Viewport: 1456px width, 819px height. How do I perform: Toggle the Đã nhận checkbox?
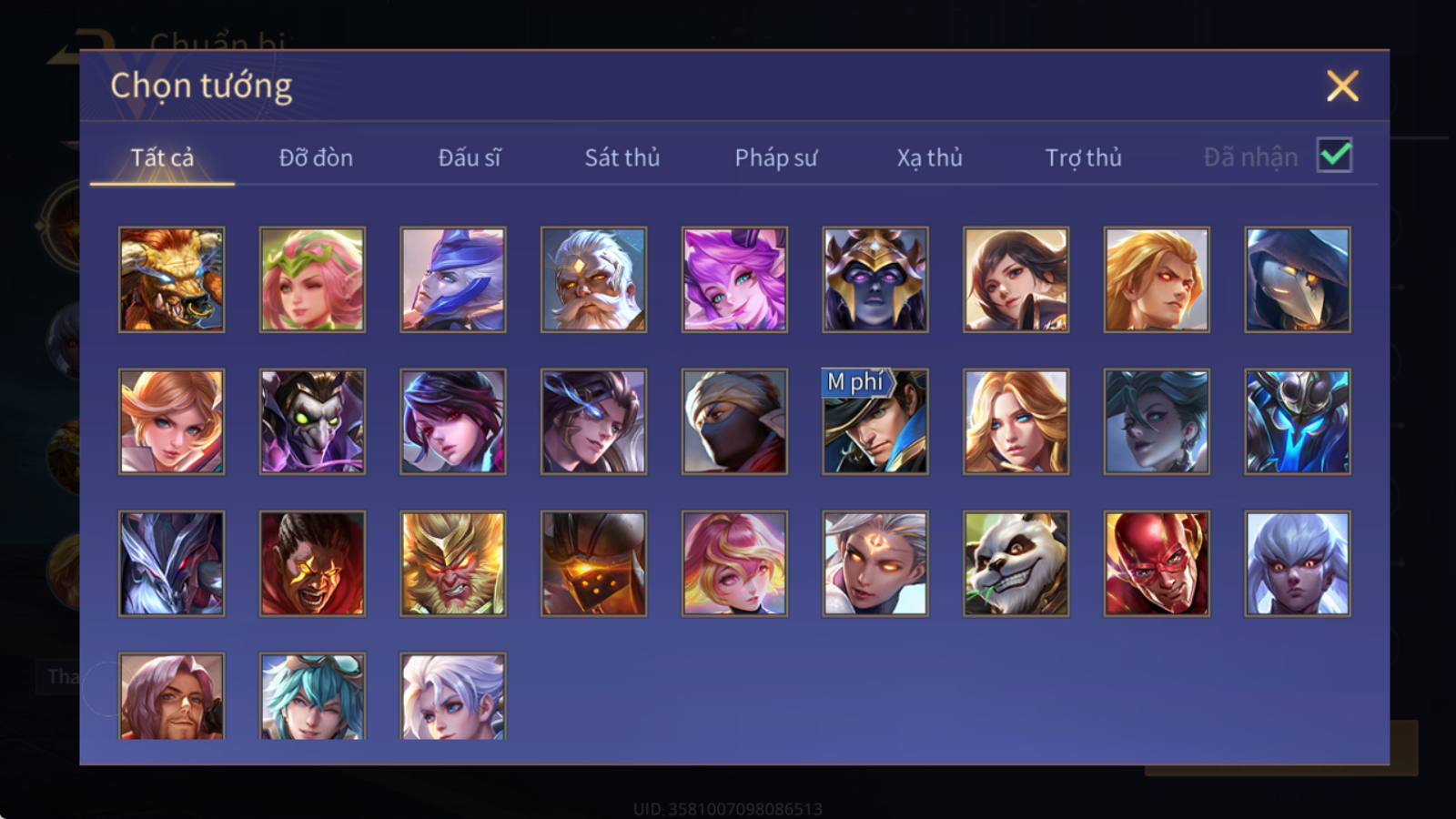pyautogui.click(x=1334, y=156)
